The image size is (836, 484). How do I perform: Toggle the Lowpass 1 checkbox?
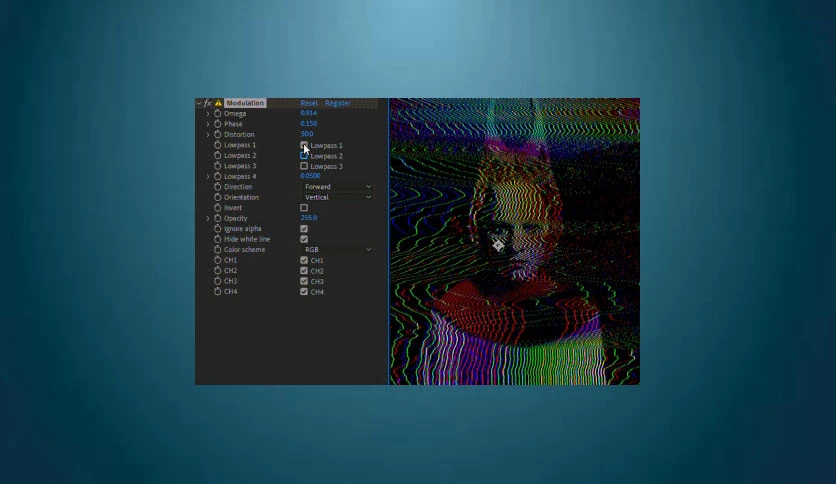(x=304, y=145)
